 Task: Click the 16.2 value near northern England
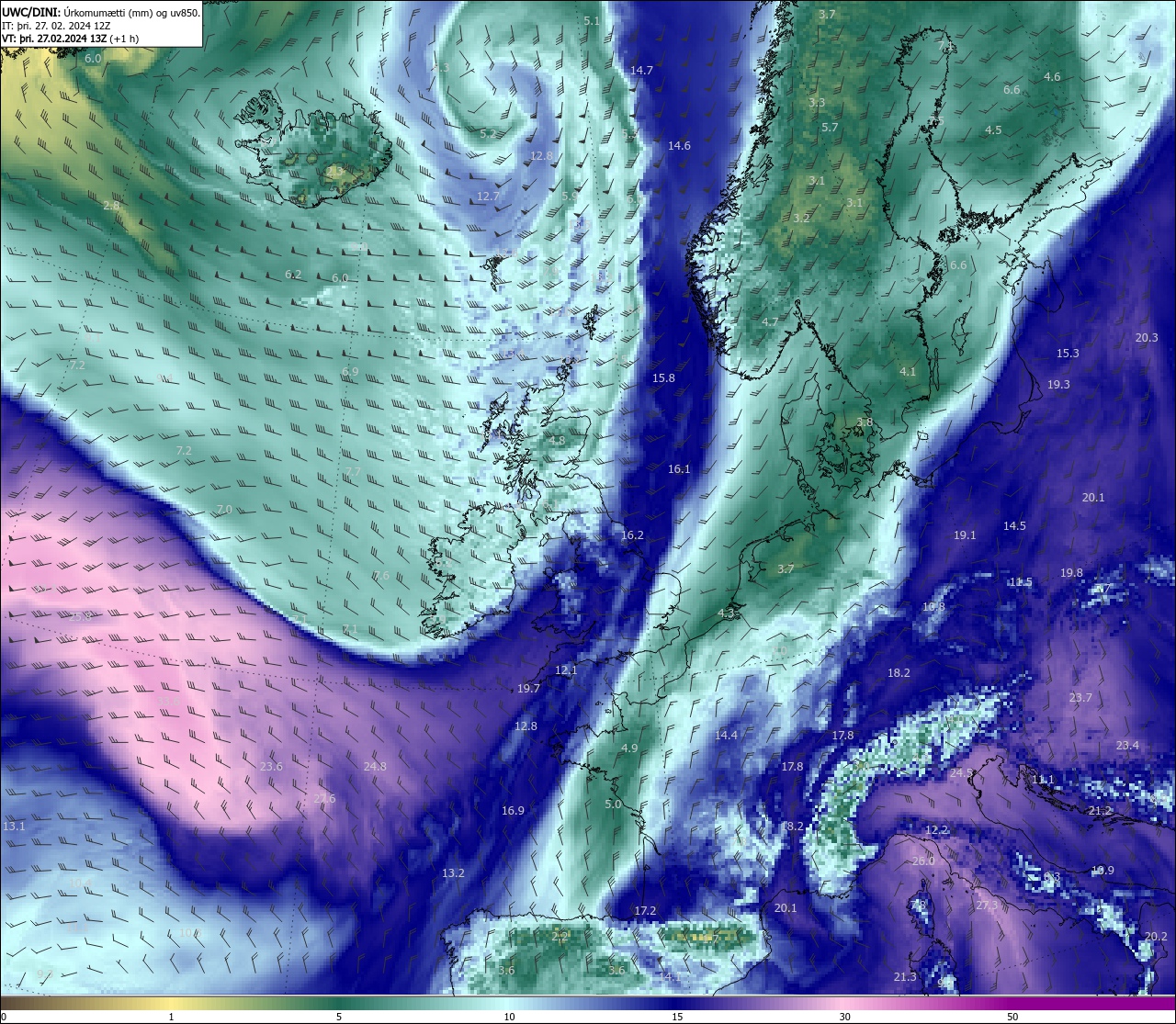[x=632, y=535]
